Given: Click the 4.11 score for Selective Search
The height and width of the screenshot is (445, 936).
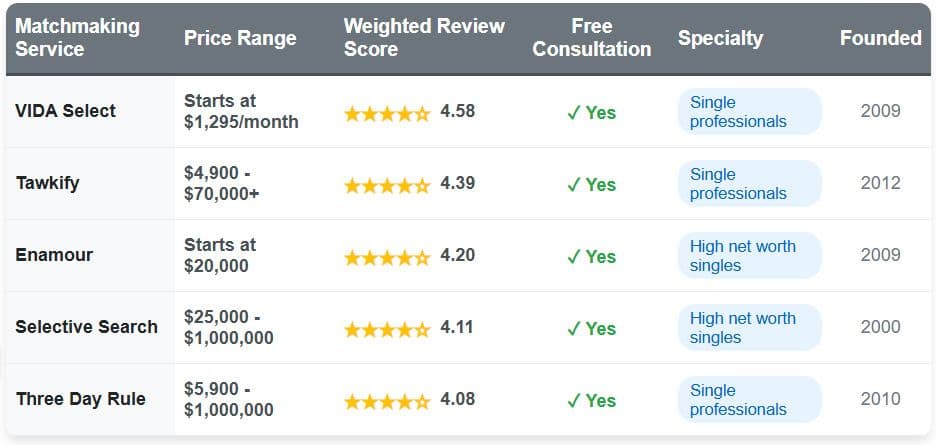Looking at the screenshot, I should [x=457, y=327].
